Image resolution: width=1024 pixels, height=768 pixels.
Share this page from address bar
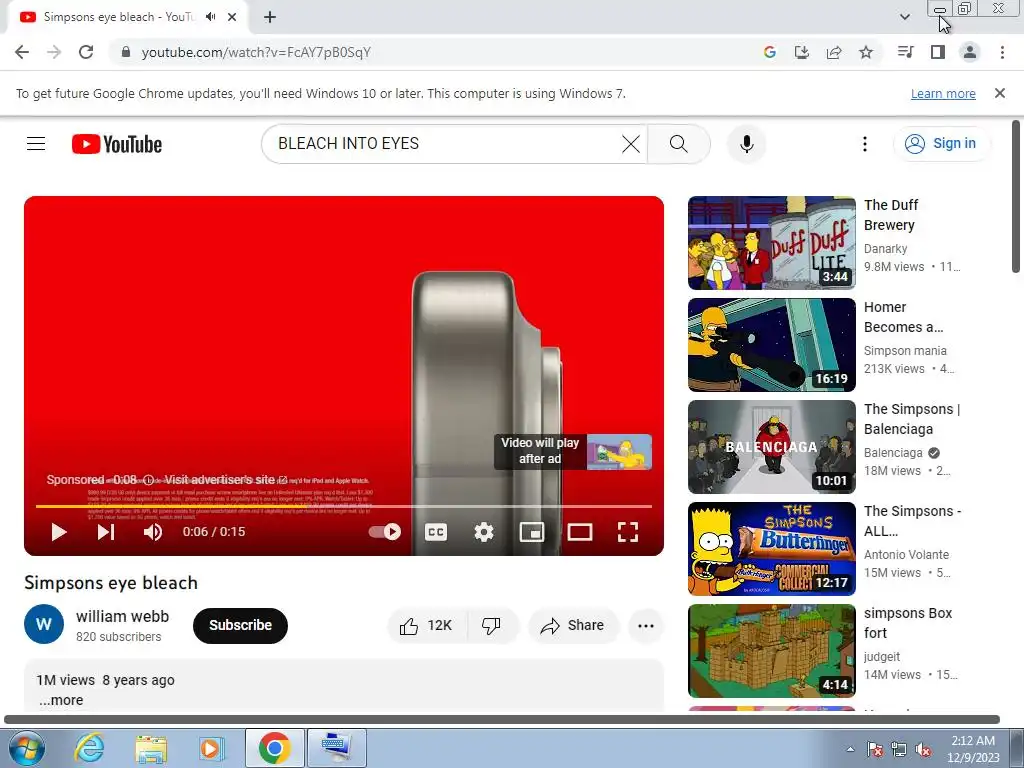click(834, 52)
